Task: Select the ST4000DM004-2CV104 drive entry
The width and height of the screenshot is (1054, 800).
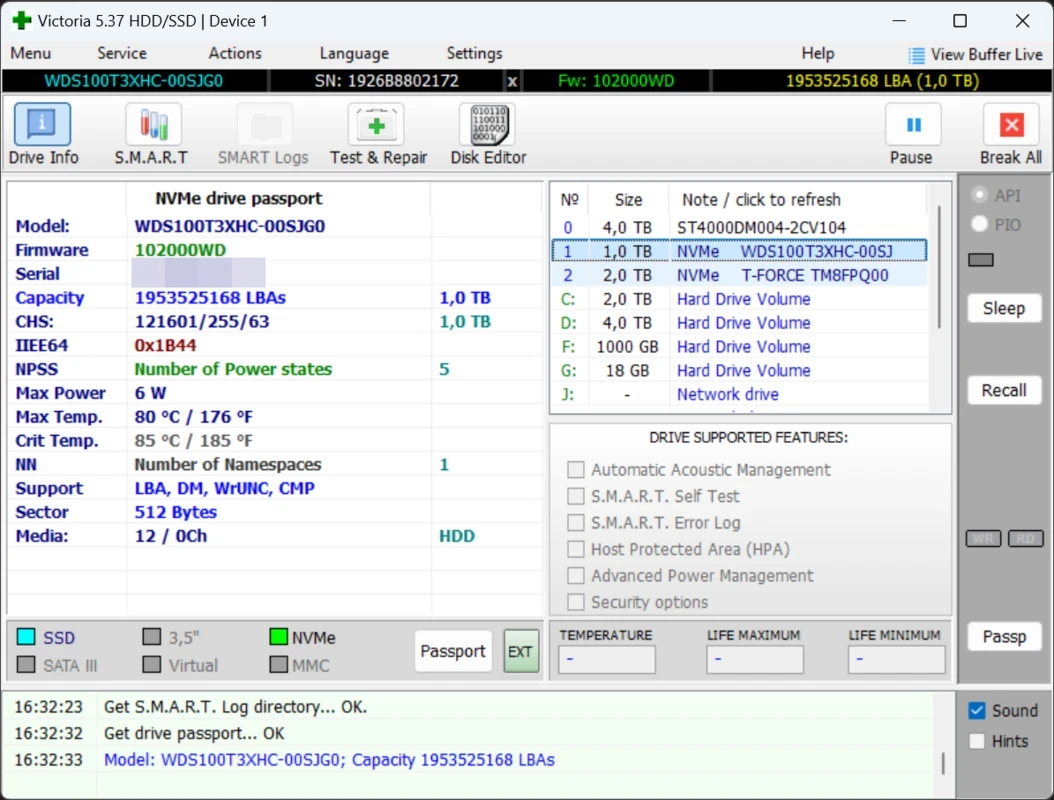Action: click(x=760, y=227)
